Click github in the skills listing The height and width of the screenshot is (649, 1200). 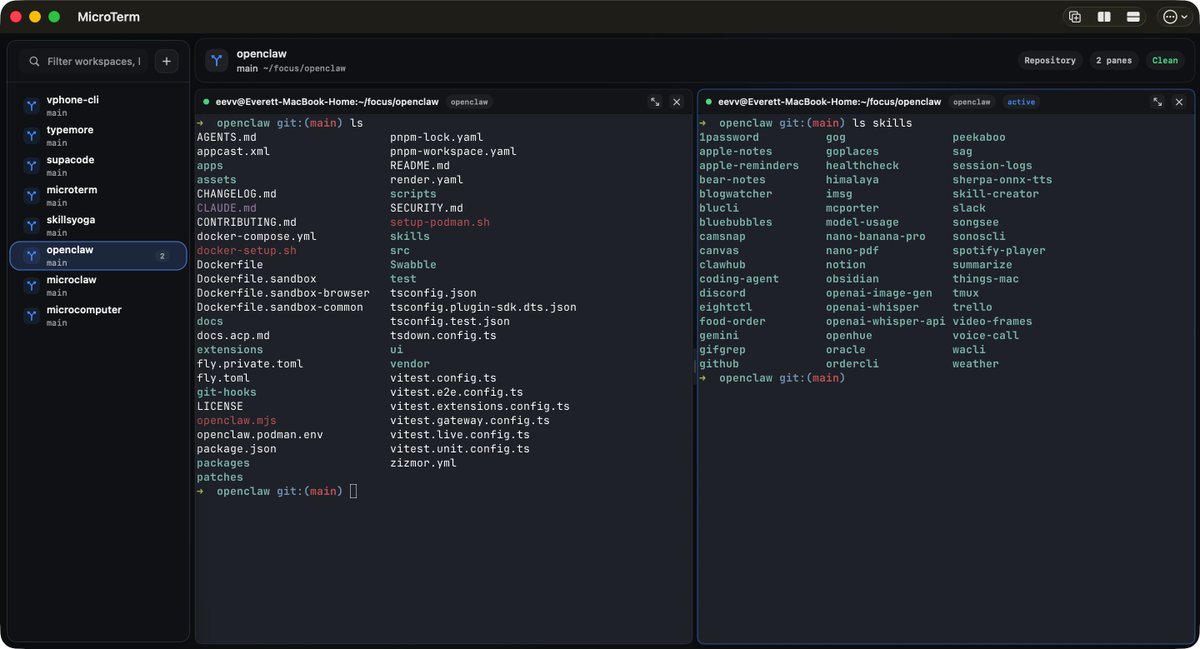719,364
